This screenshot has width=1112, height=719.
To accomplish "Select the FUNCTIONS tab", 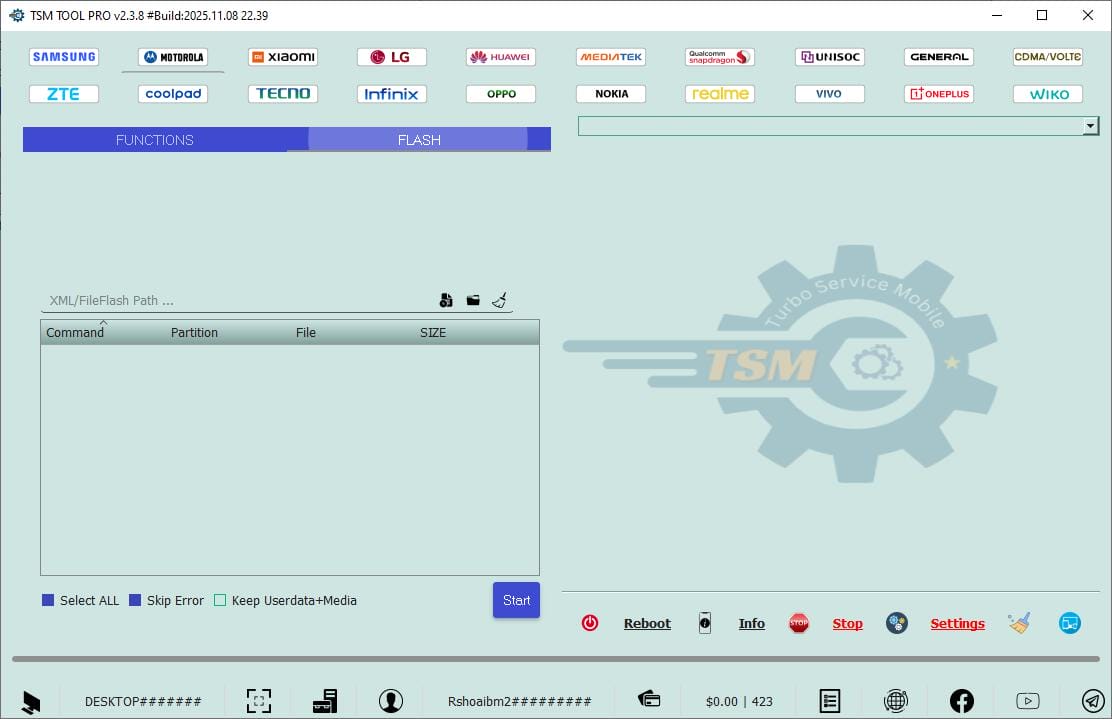I will coord(155,140).
